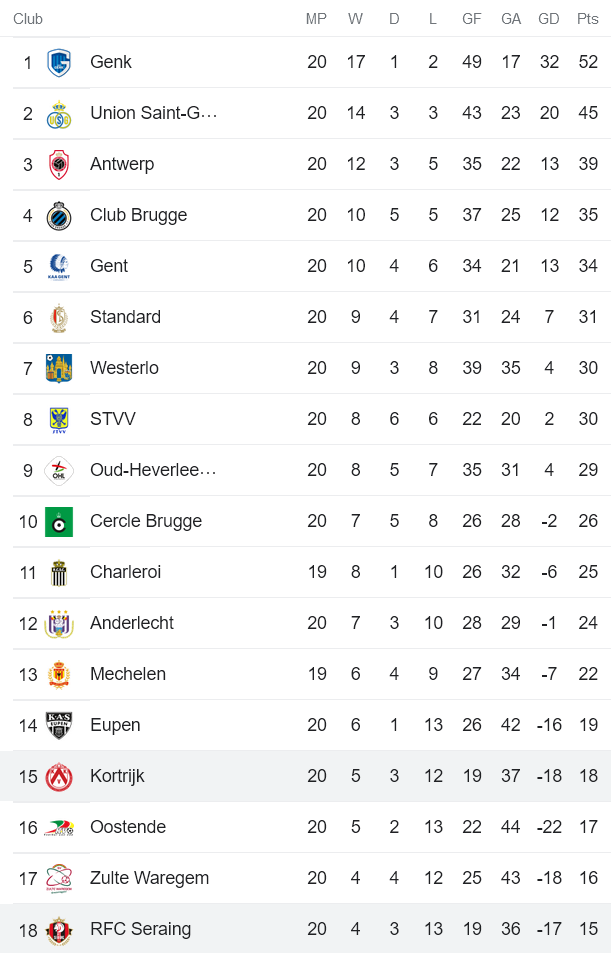Click the Cercle Brugge green logo
611x953 pixels.
(59, 522)
